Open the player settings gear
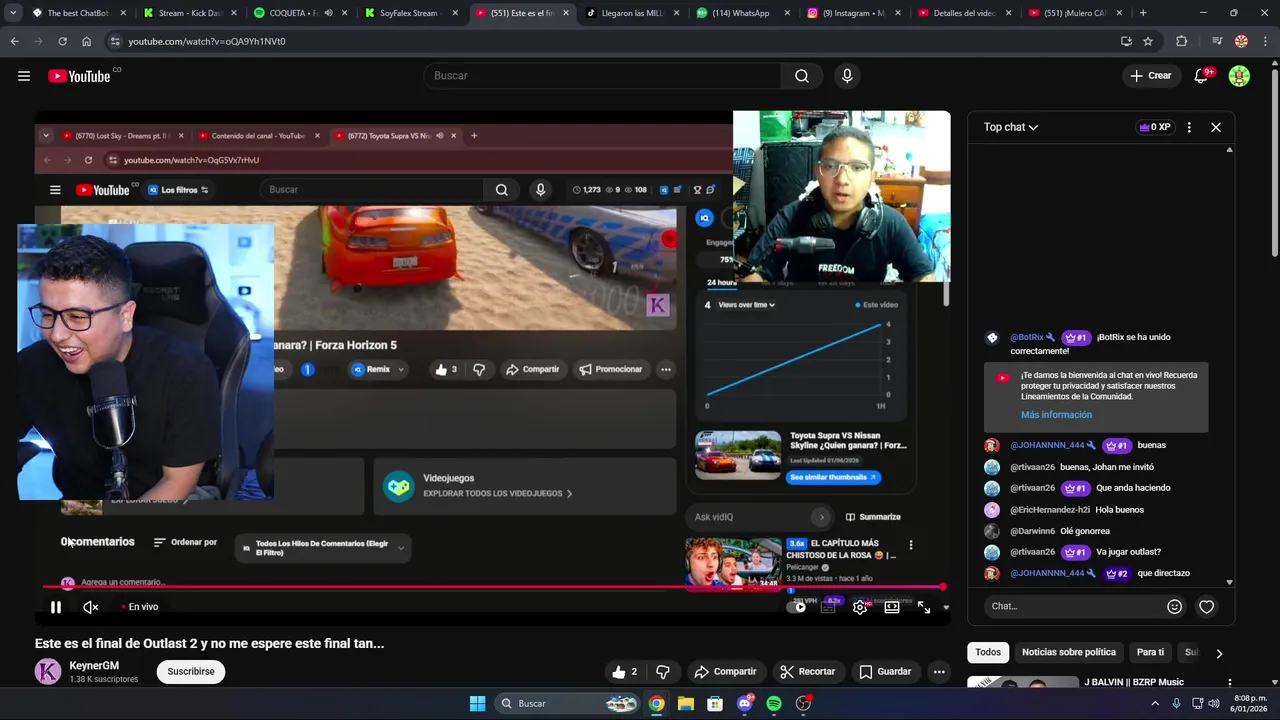Image resolution: width=1280 pixels, height=720 pixels. (x=860, y=607)
